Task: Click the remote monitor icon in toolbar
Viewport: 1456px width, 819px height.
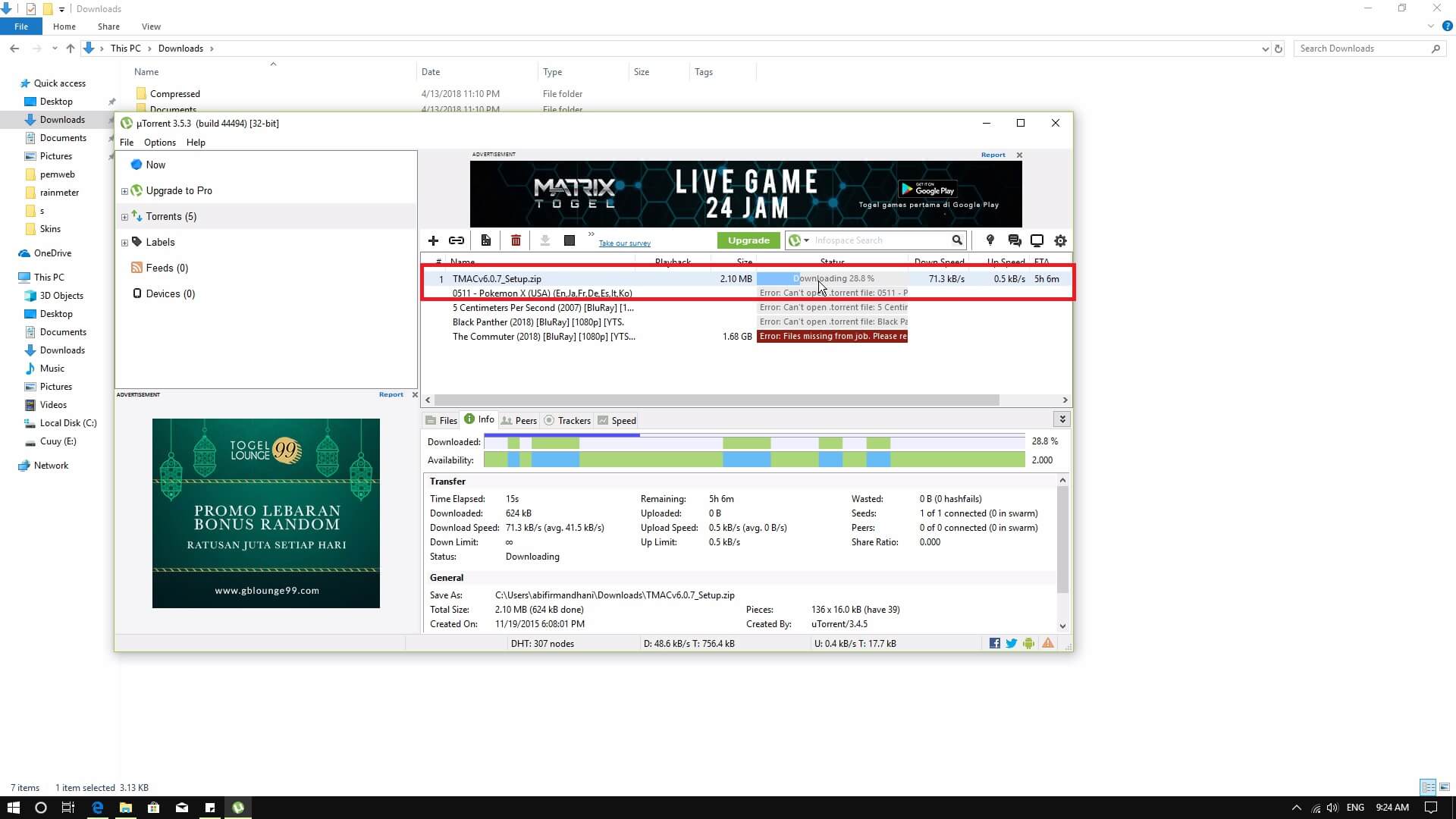Action: (1037, 240)
